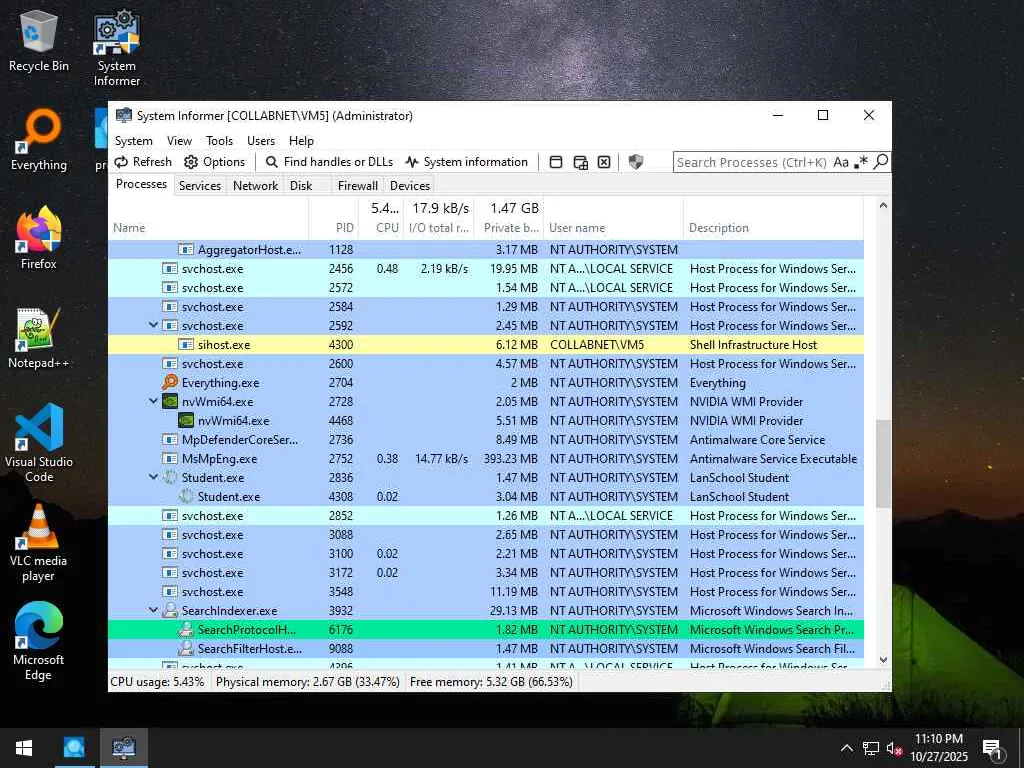Select the MpDefenderCoreService process row
Viewport: 1024px width, 768px height.
pyautogui.click(x=486, y=440)
